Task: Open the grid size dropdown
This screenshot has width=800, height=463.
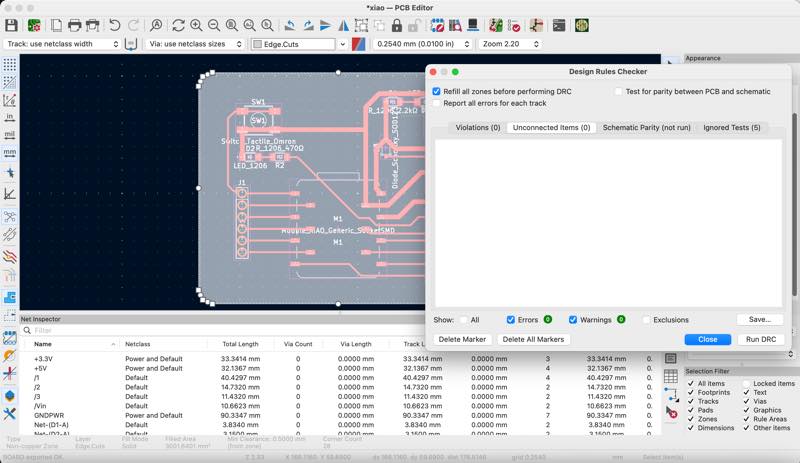Action: point(422,44)
